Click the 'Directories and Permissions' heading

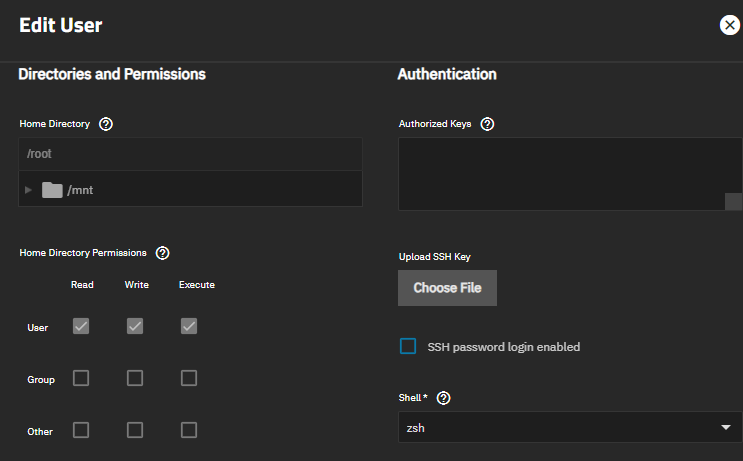(x=112, y=74)
